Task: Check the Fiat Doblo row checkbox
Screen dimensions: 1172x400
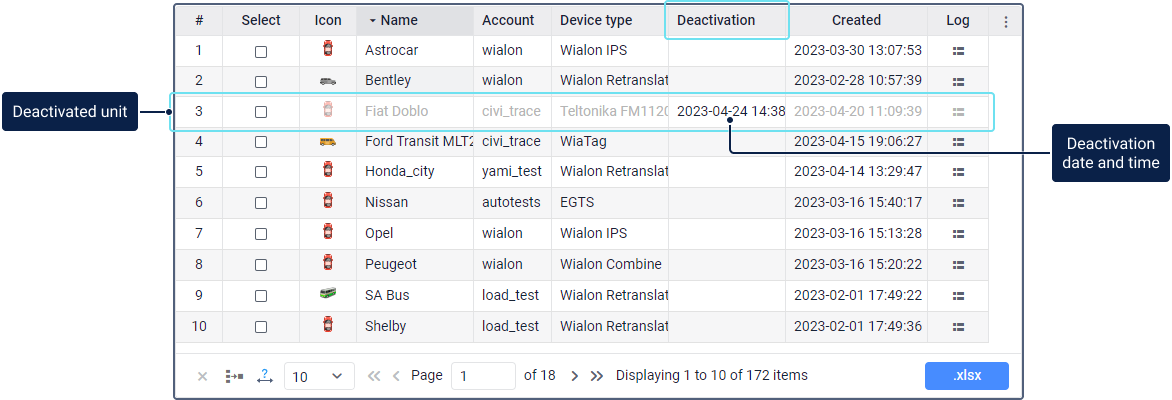Action: [261, 112]
